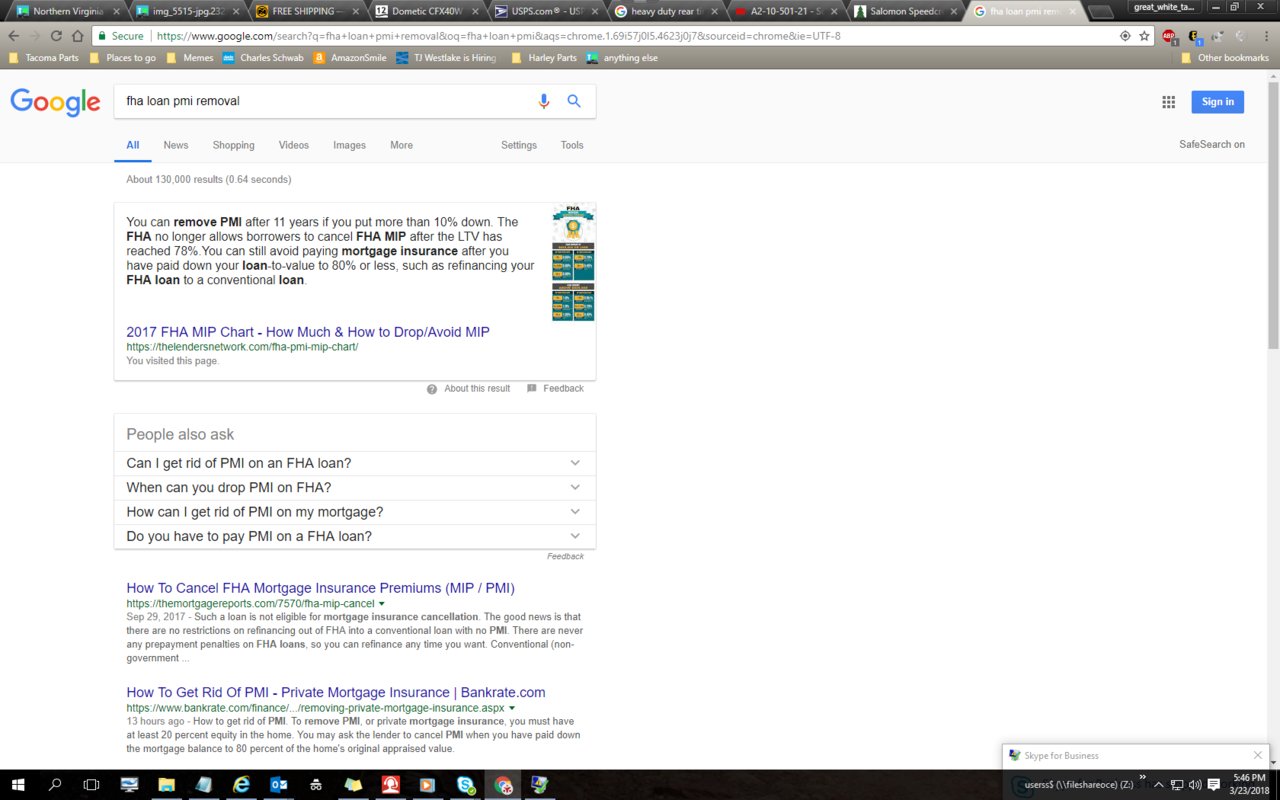Expand 'How can I get rid of PMI on my mortgage?'
This screenshot has height=800, width=1280.
pos(355,512)
